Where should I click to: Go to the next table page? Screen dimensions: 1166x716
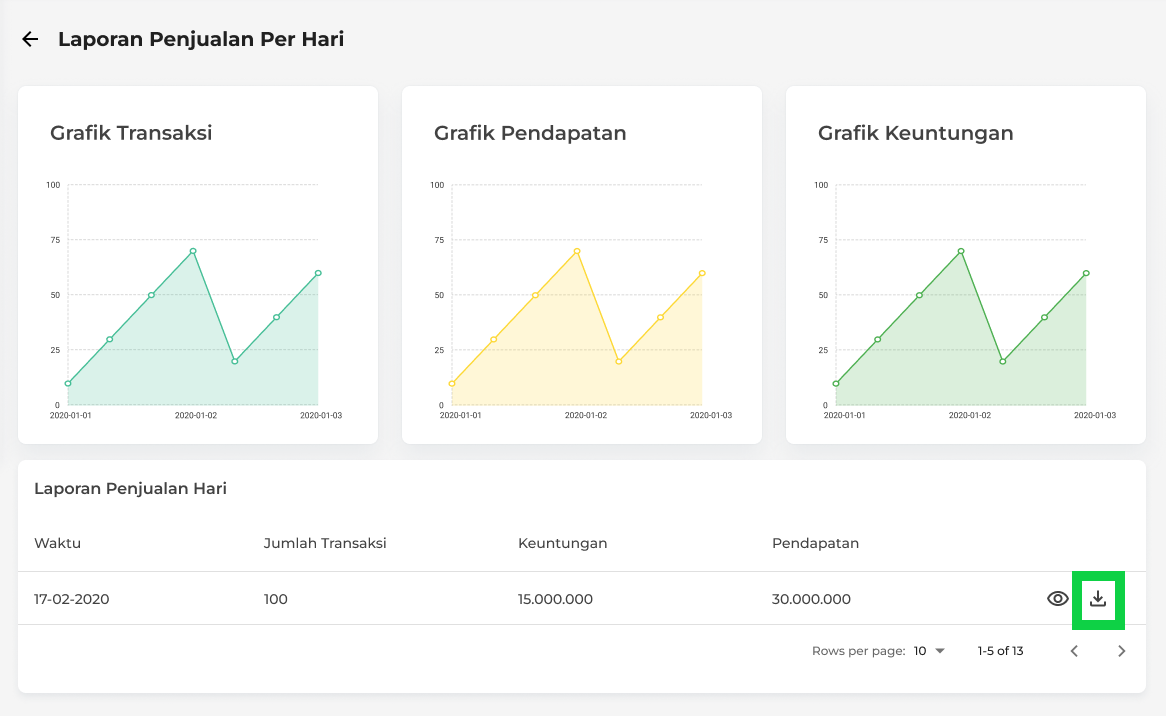coord(1121,651)
